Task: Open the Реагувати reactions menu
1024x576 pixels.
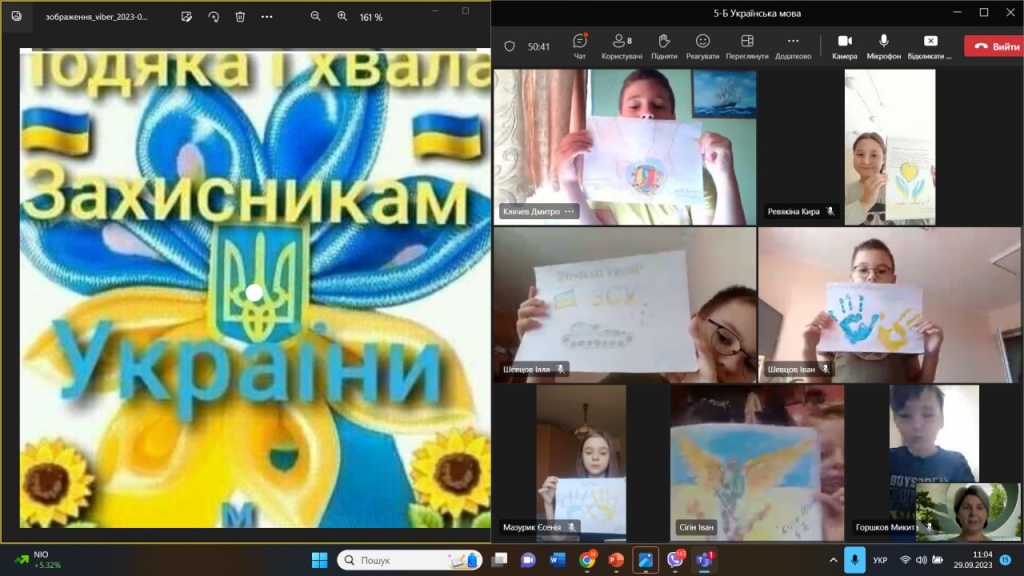Action: click(x=702, y=45)
